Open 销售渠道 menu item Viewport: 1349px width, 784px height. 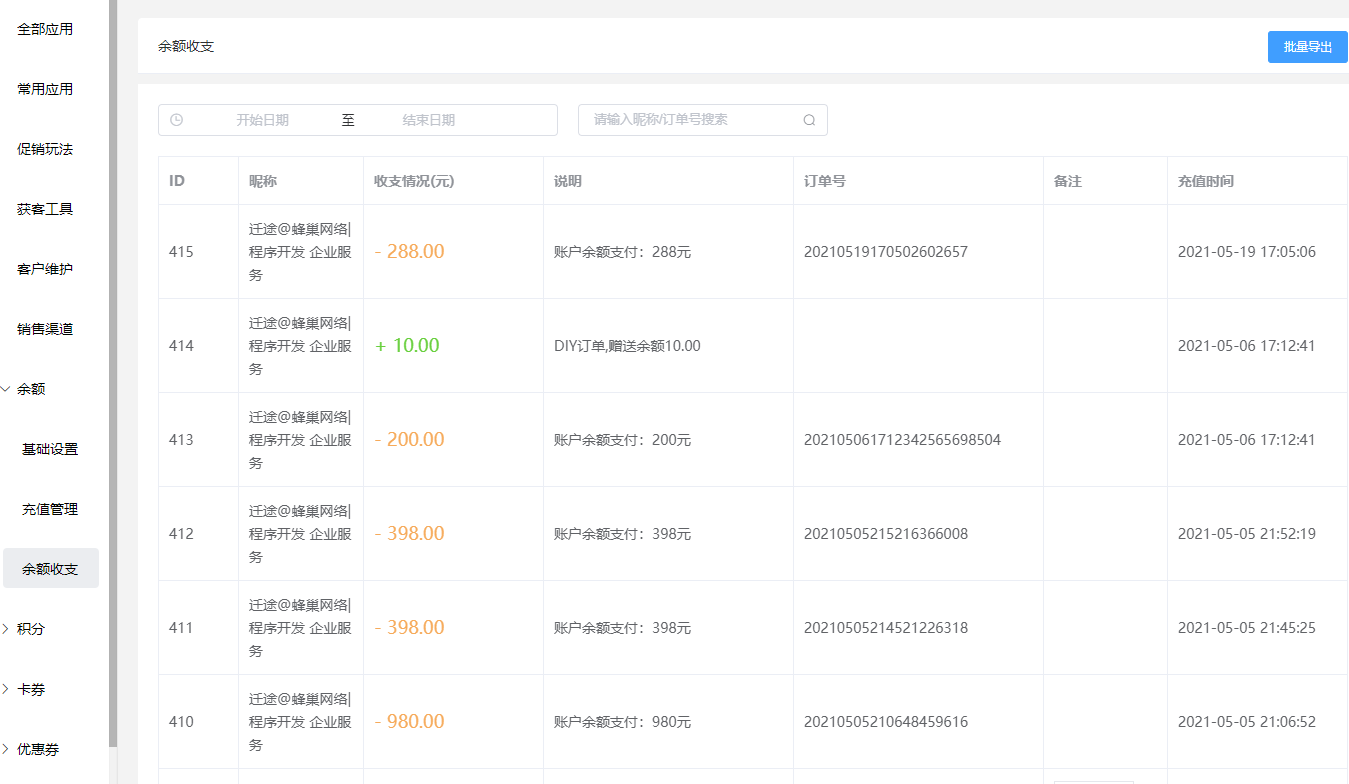pyautogui.click(x=45, y=329)
